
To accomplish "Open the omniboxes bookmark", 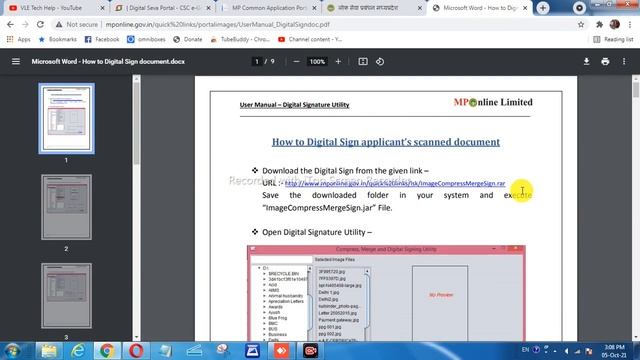I will point(147,39).
